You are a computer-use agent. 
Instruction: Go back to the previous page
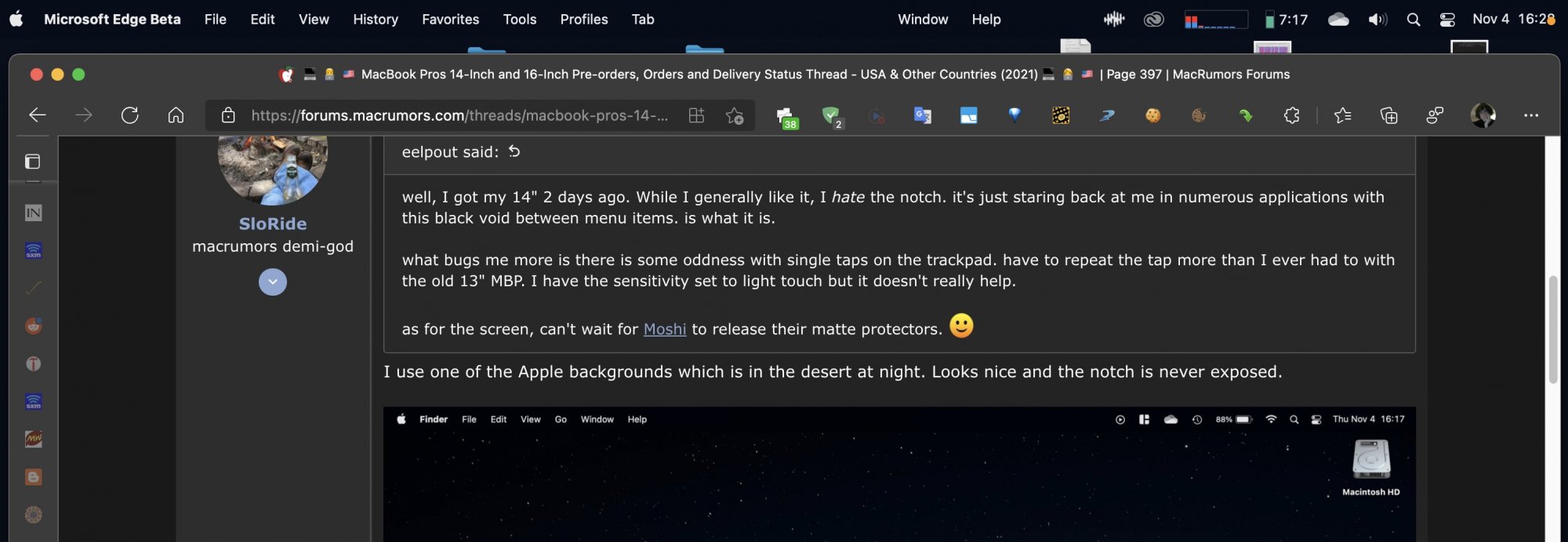point(37,115)
